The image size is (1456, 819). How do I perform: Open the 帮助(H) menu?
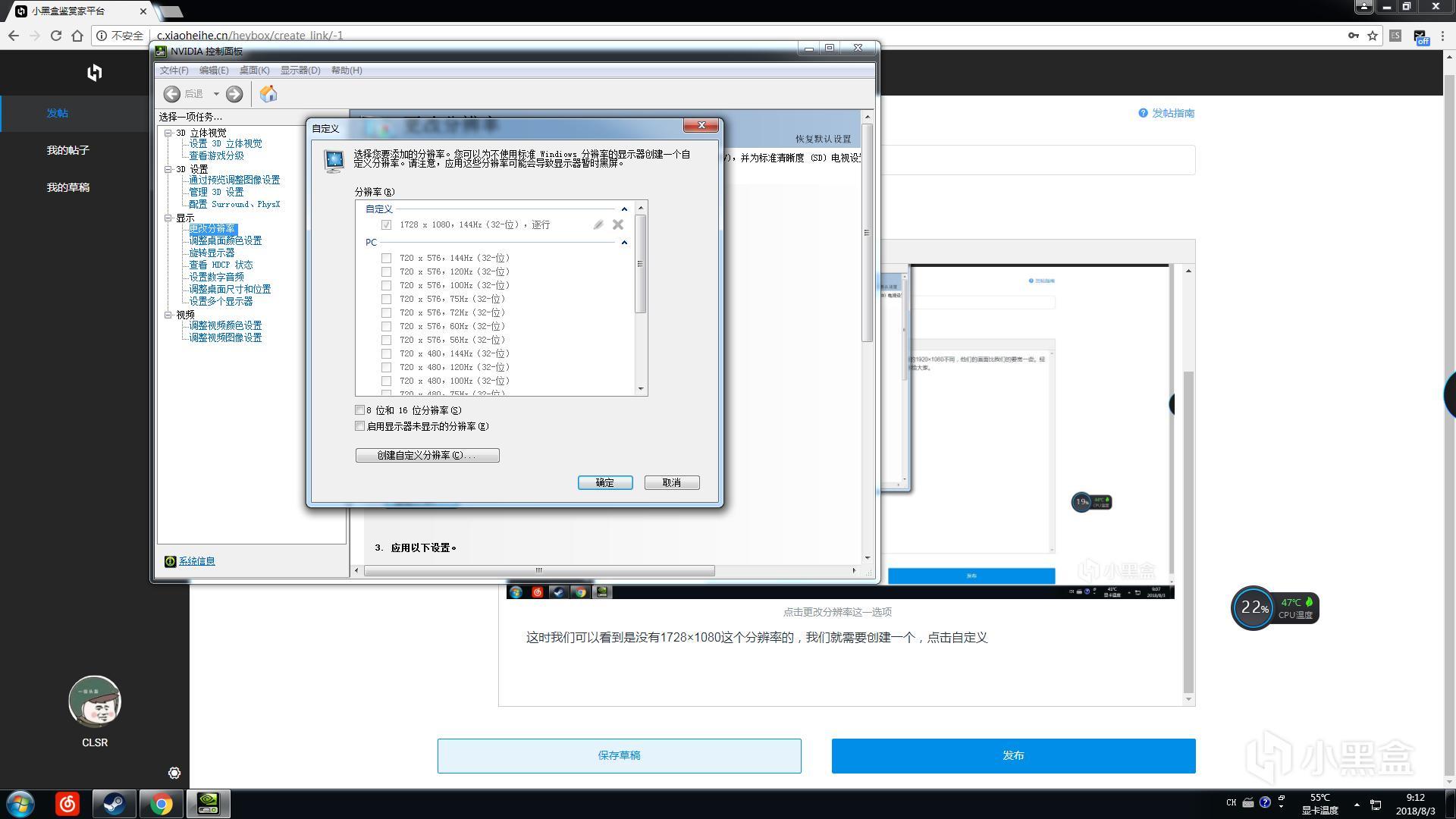(347, 71)
